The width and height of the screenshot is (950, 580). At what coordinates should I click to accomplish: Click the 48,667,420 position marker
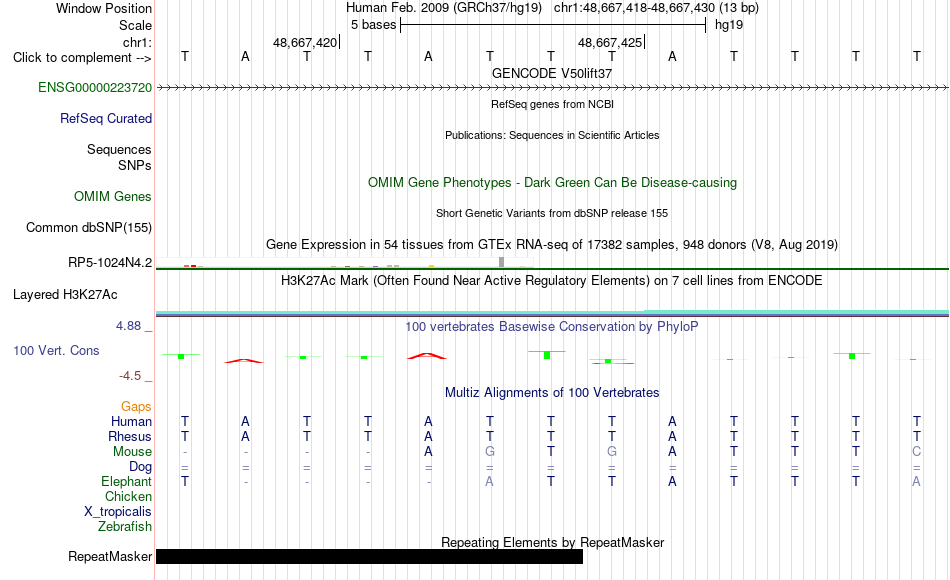(x=305, y=42)
